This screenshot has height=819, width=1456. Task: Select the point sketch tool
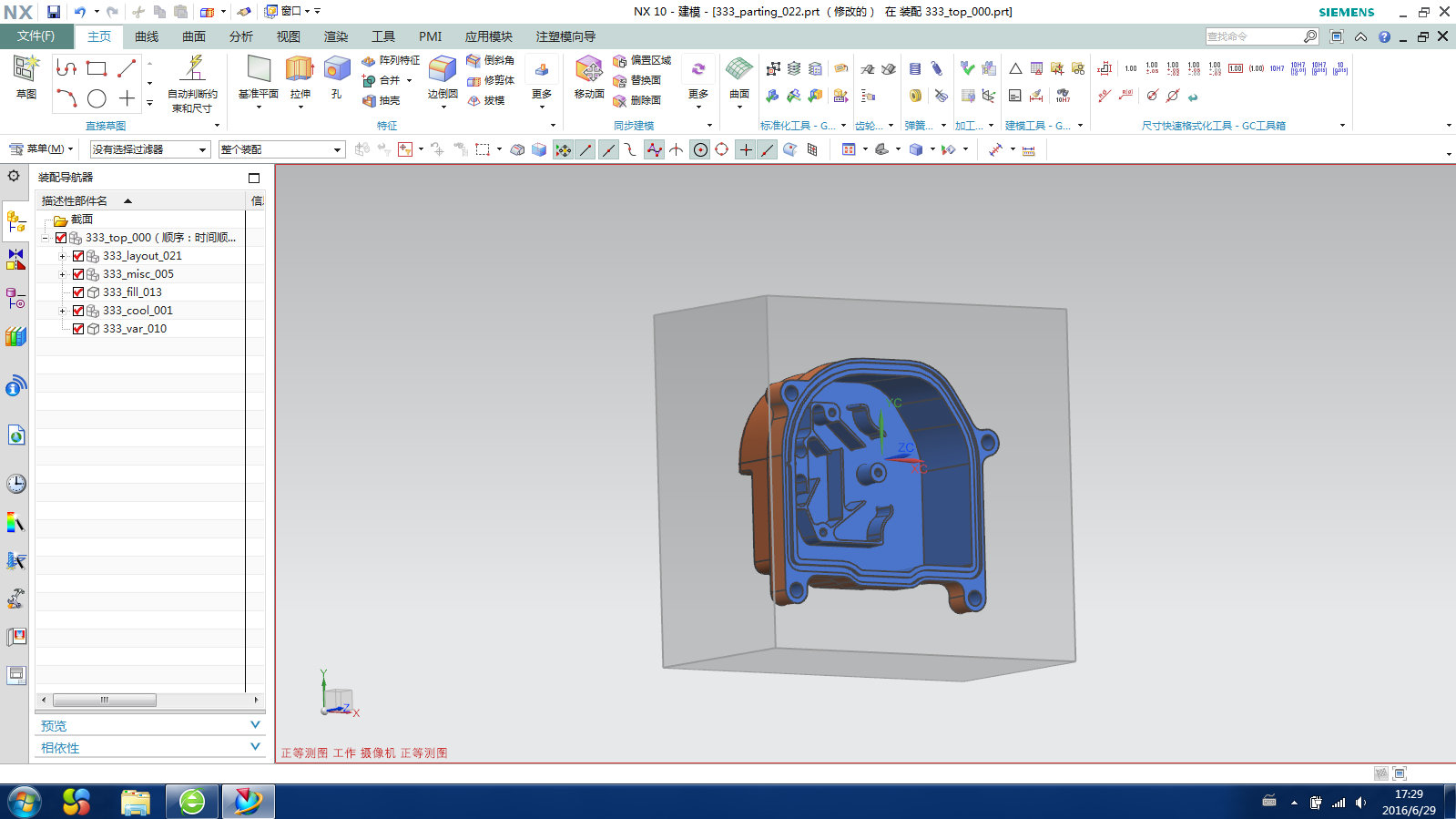(x=127, y=98)
